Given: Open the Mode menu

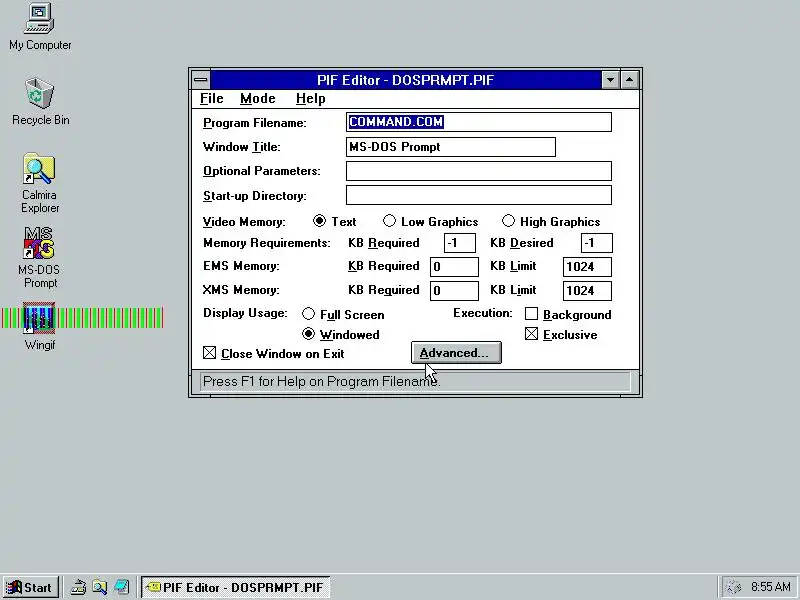Looking at the screenshot, I should [258, 98].
